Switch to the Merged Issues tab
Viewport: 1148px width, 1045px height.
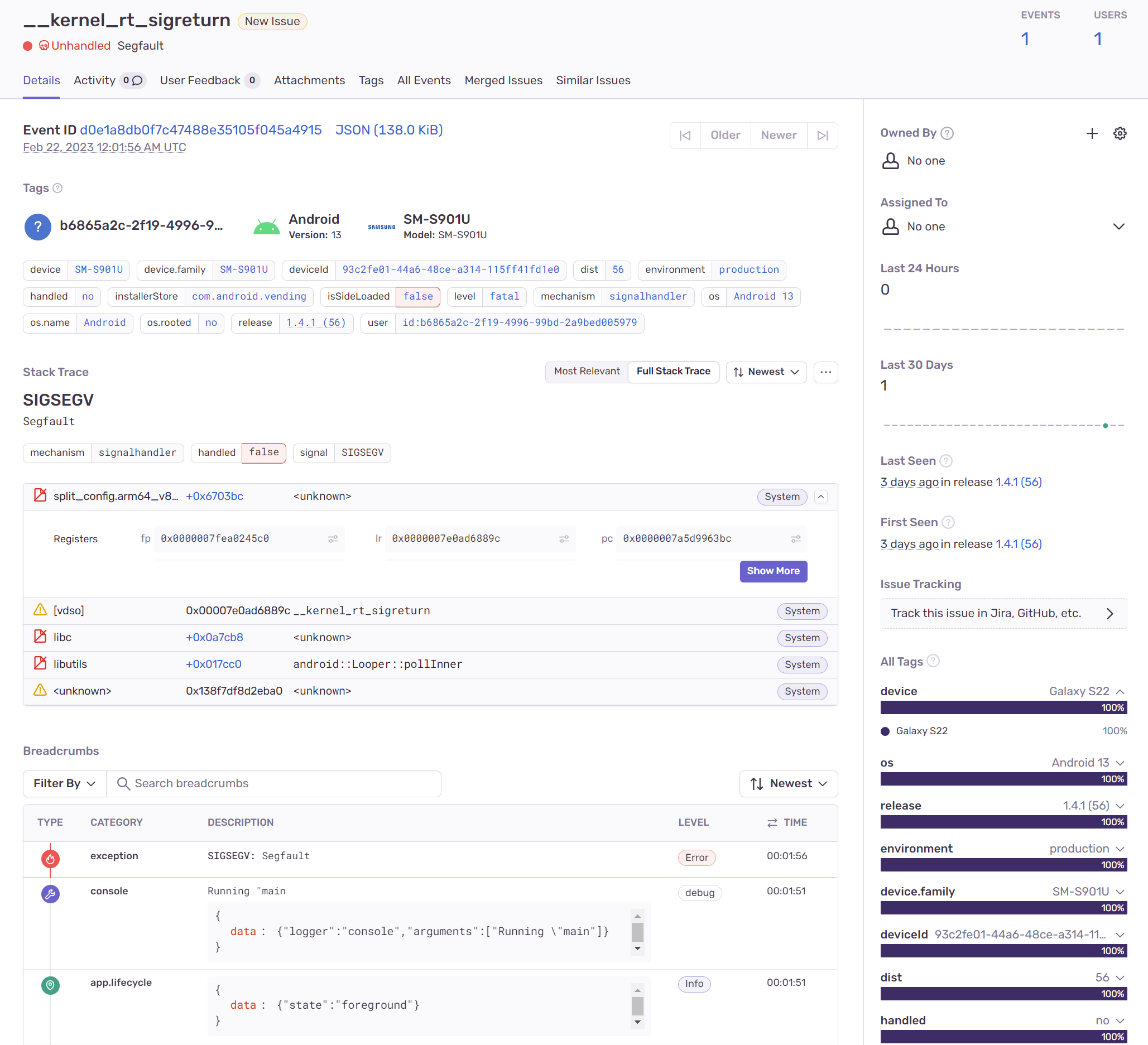503,80
